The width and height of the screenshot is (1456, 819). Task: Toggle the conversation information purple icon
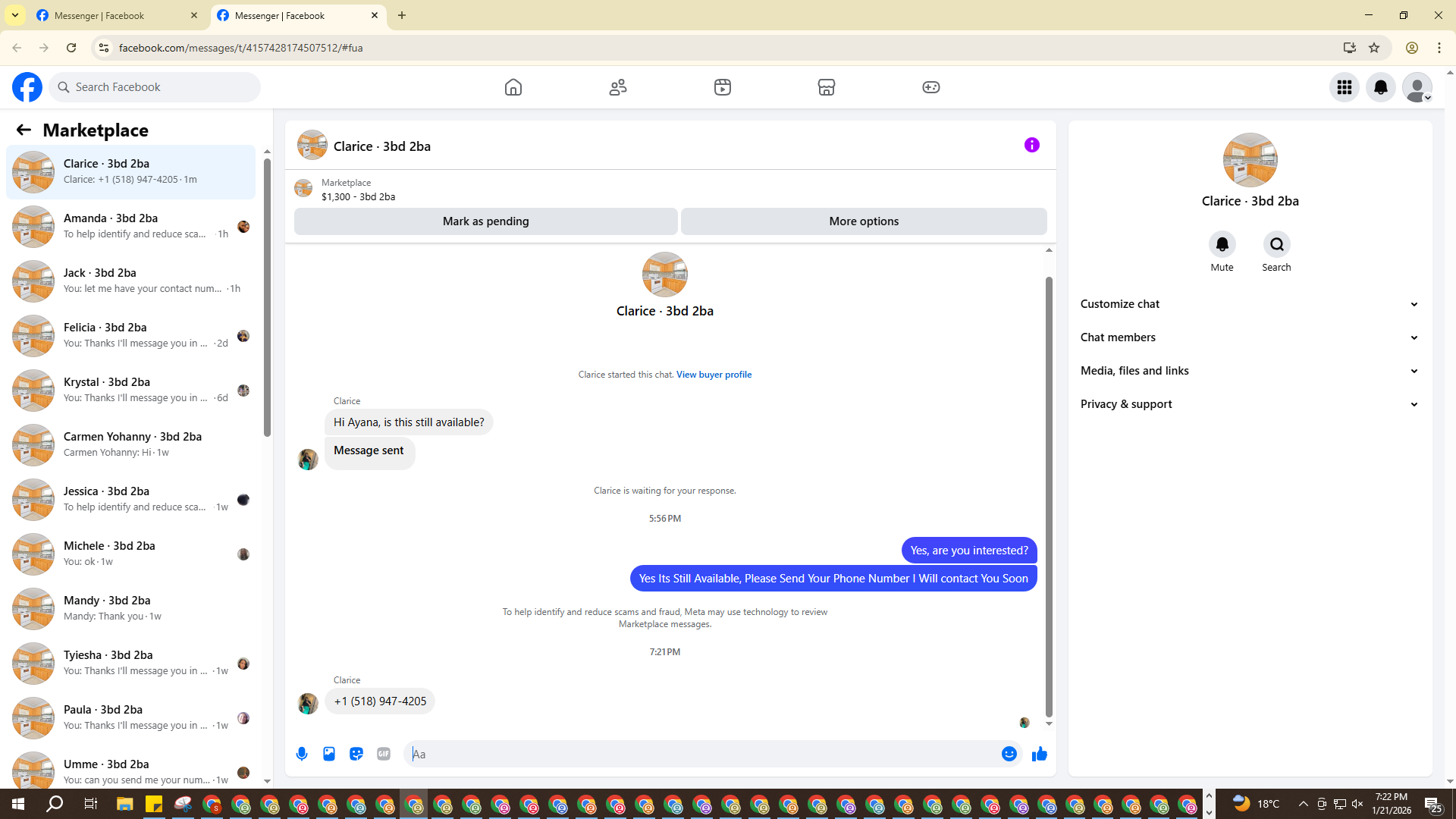[x=1031, y=145]
